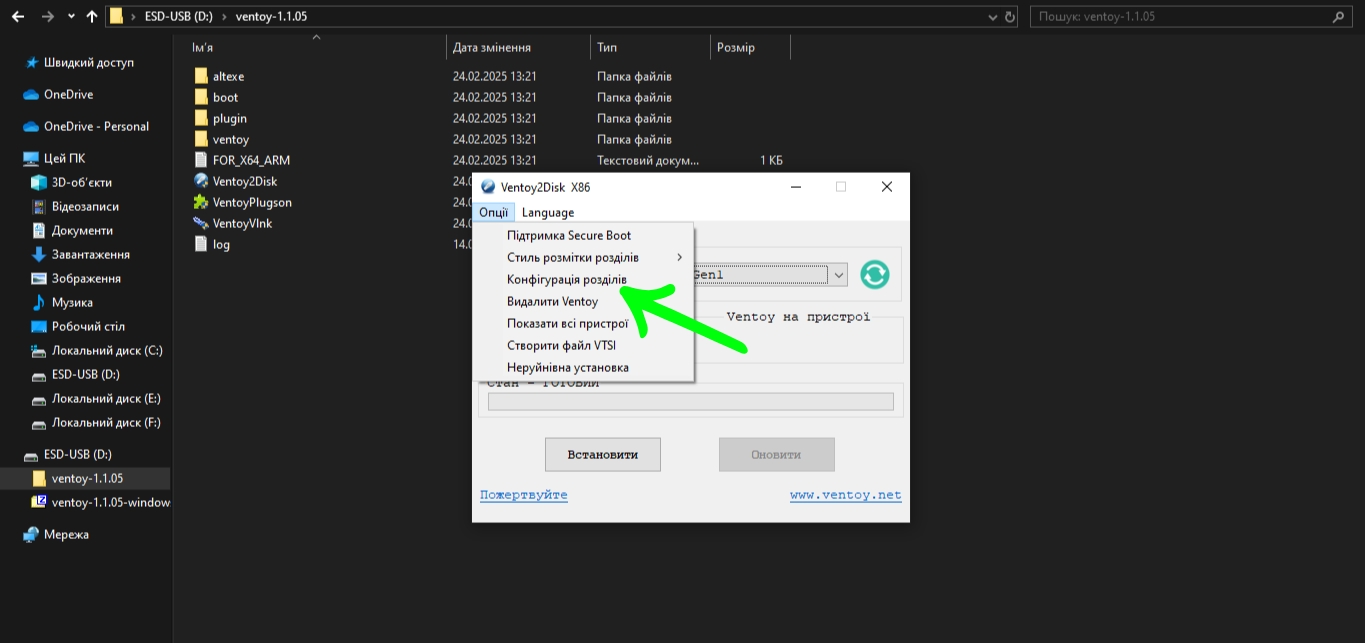Open OneDrive - Personal in sidebar
The height and width of the screenshot is (643, 1365).
pos(96,126)
